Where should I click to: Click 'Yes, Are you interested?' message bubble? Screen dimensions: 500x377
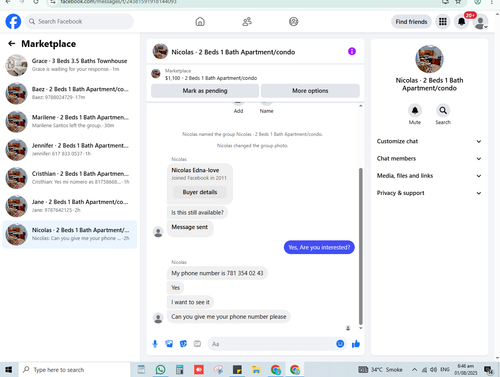pos(319,247)
